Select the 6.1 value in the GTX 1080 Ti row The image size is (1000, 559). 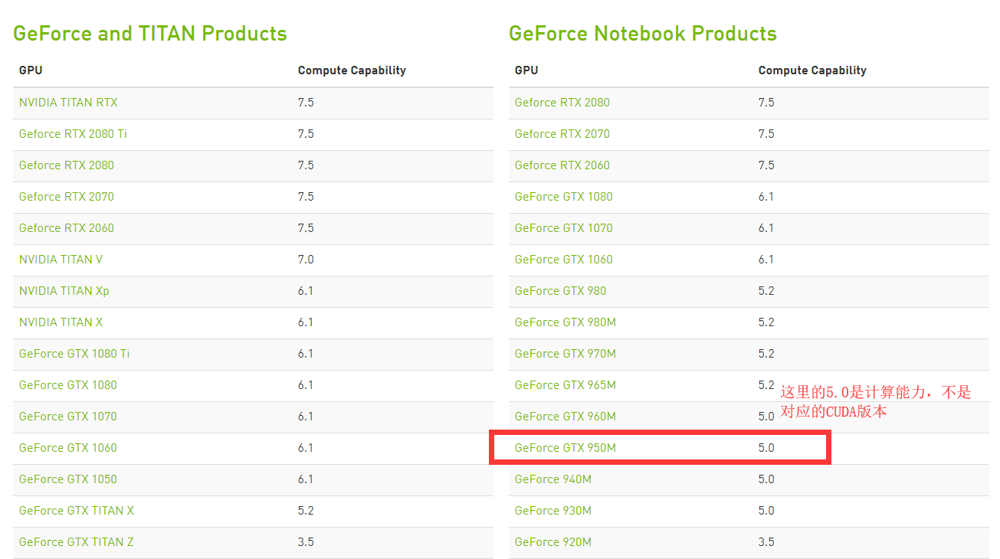coord(305,354)
